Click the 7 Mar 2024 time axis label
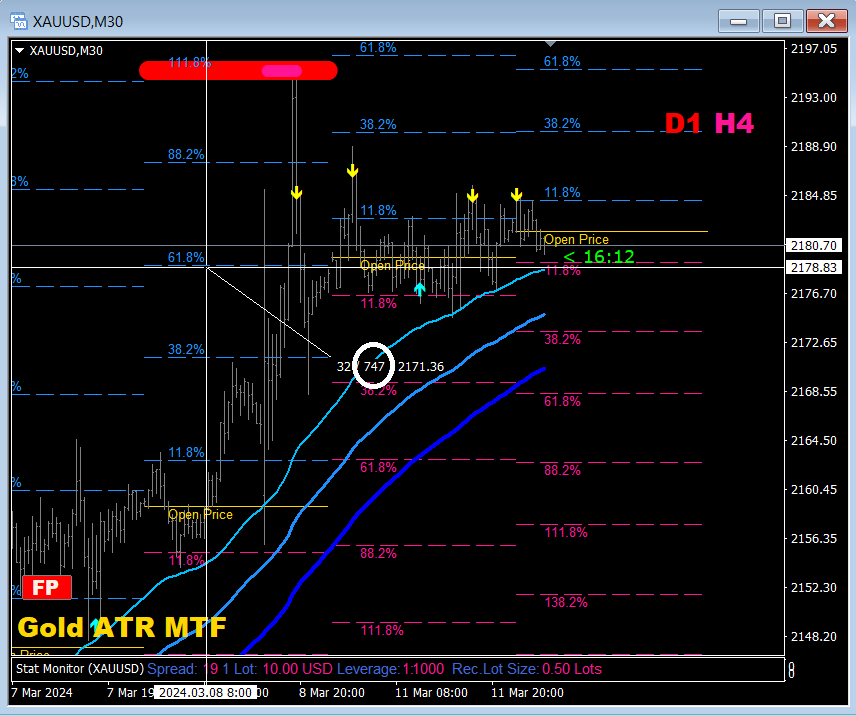 pos(41,693)
